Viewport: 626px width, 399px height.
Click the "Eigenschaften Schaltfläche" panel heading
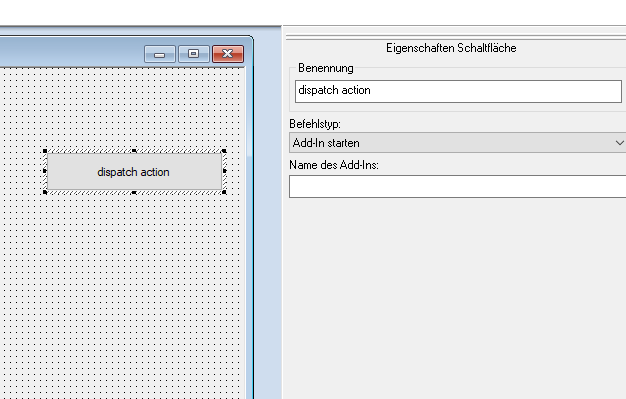(451, 48)
